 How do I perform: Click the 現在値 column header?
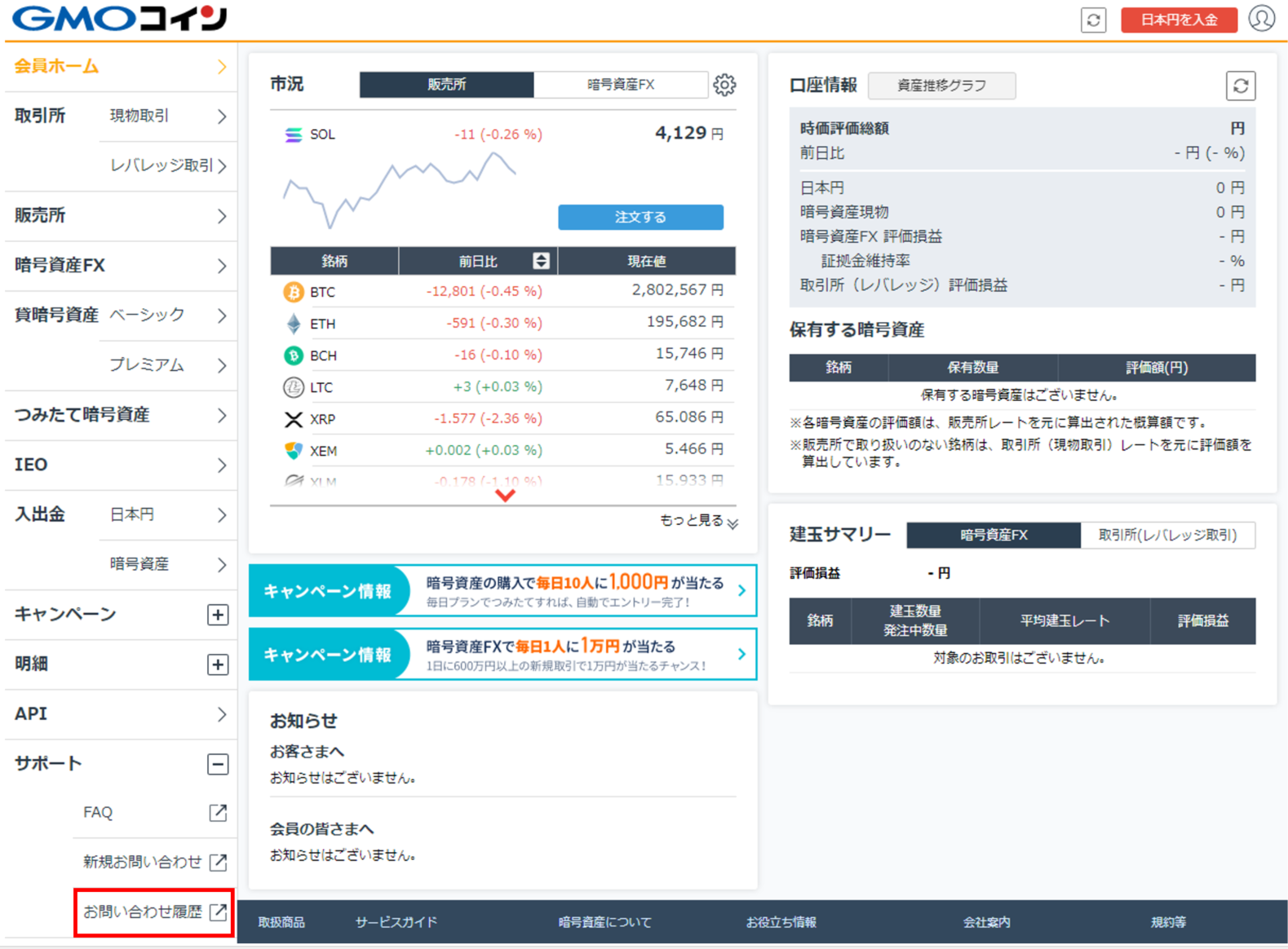[x=646, y=261]
